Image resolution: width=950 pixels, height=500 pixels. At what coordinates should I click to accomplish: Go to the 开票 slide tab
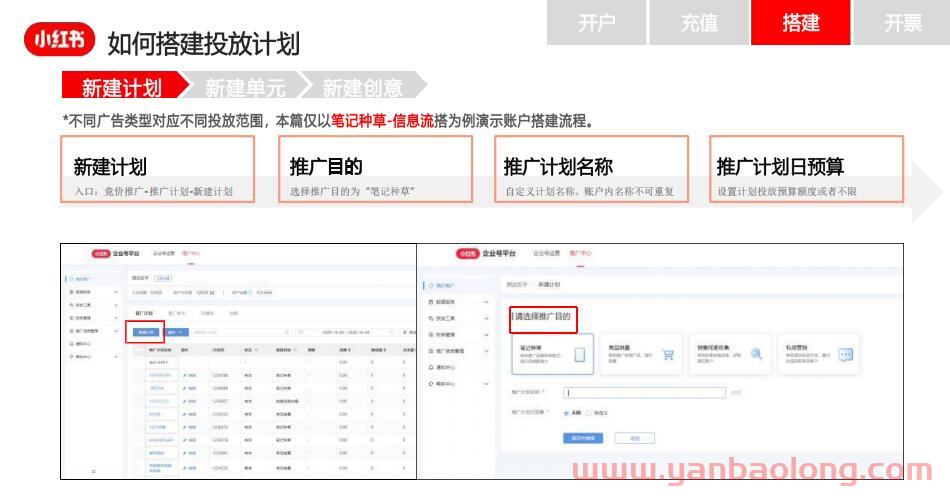(x=902, y=22)
